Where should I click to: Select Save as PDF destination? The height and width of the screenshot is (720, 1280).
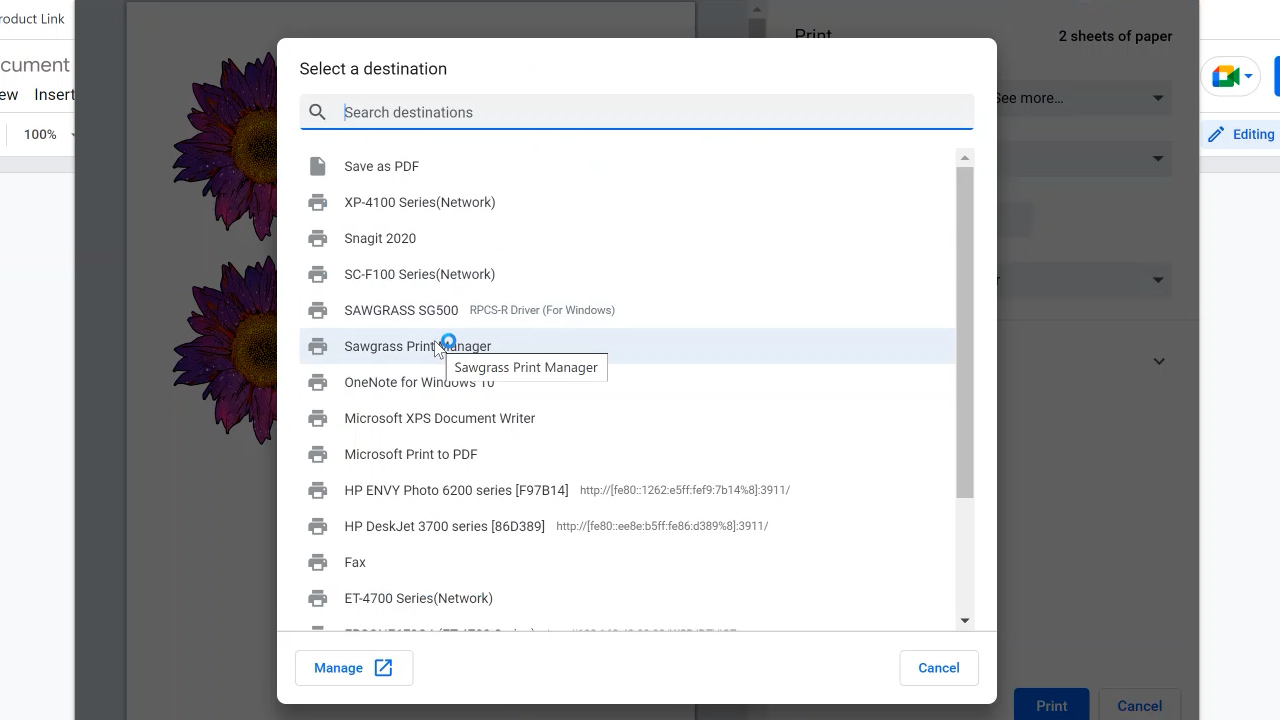point(627,166)
